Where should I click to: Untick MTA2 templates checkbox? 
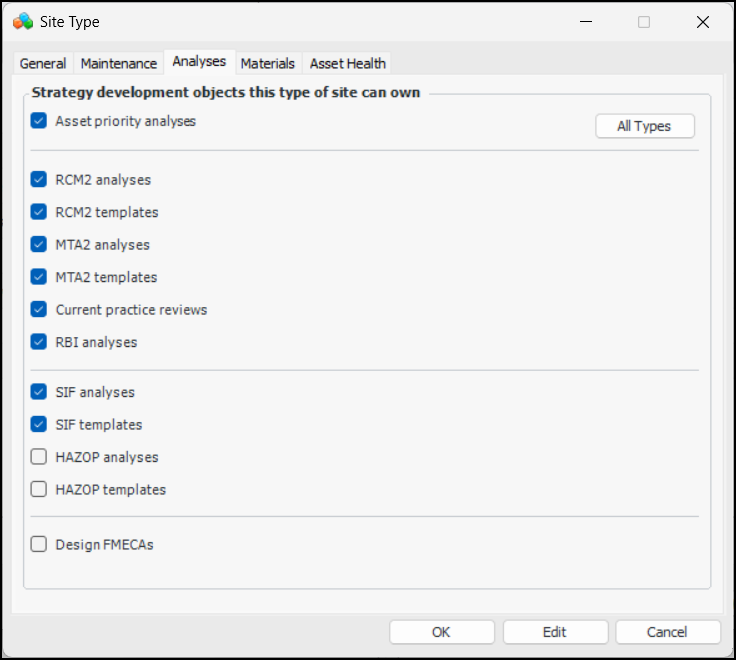coord(39,277)
